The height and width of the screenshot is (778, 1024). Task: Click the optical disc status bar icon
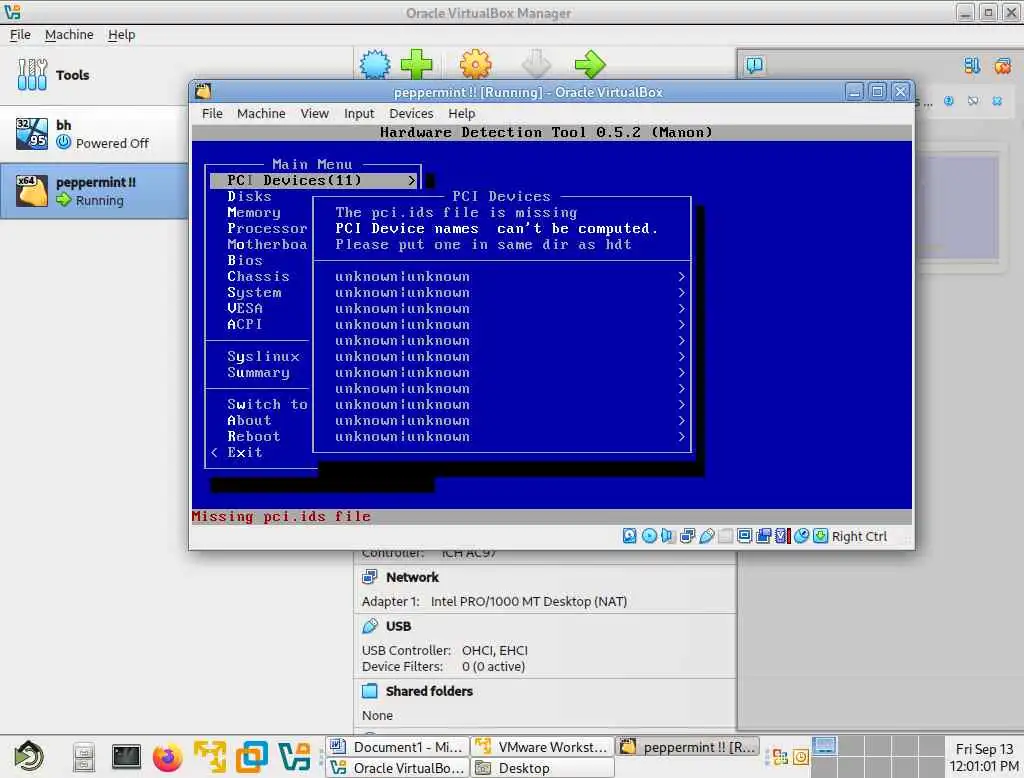649,536
